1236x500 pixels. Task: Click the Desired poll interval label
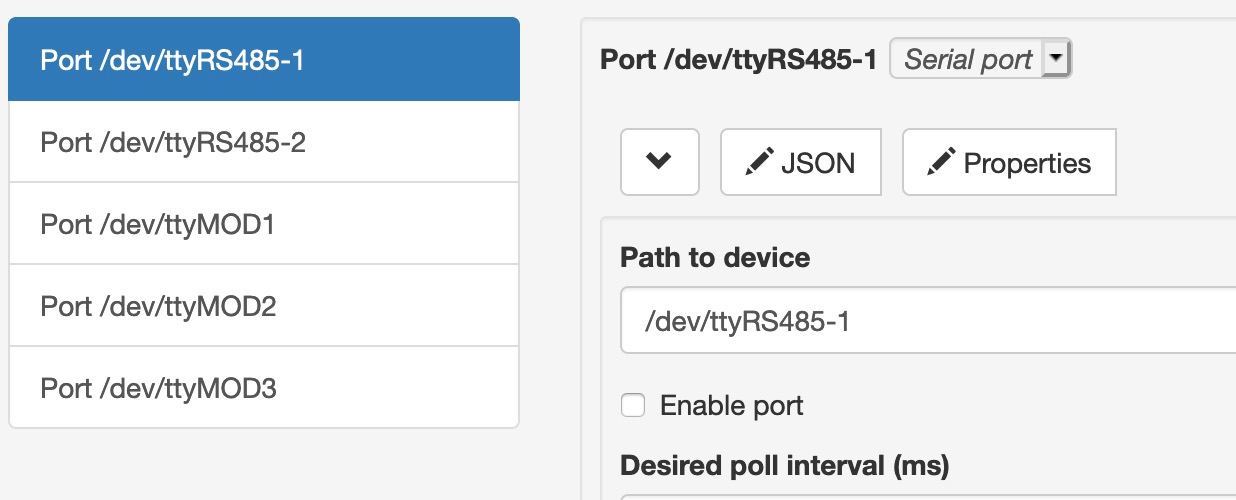tap(785, 466)
